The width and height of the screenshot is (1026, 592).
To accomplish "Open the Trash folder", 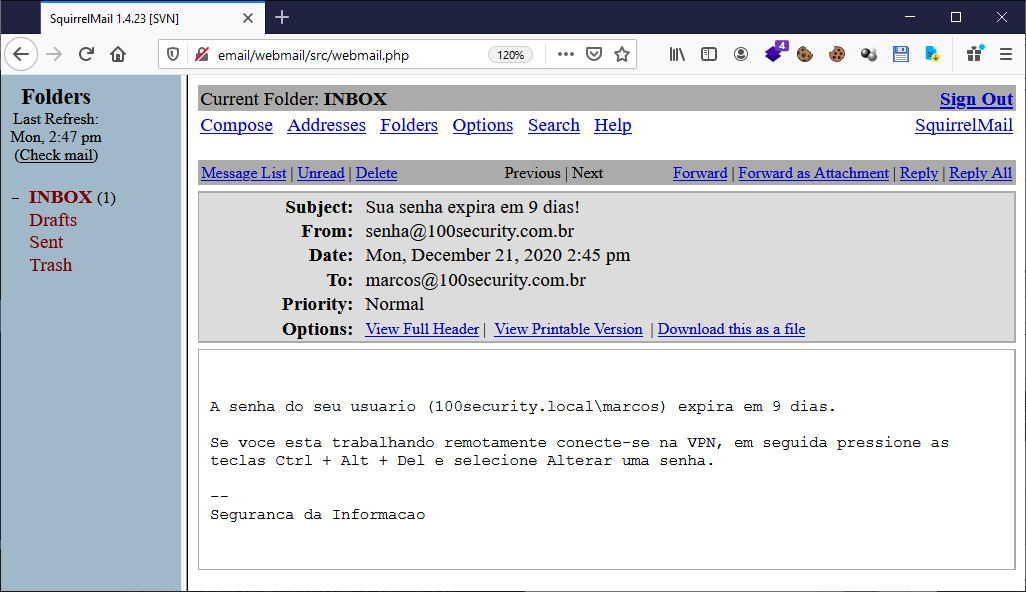I will [x=50, y=265].
